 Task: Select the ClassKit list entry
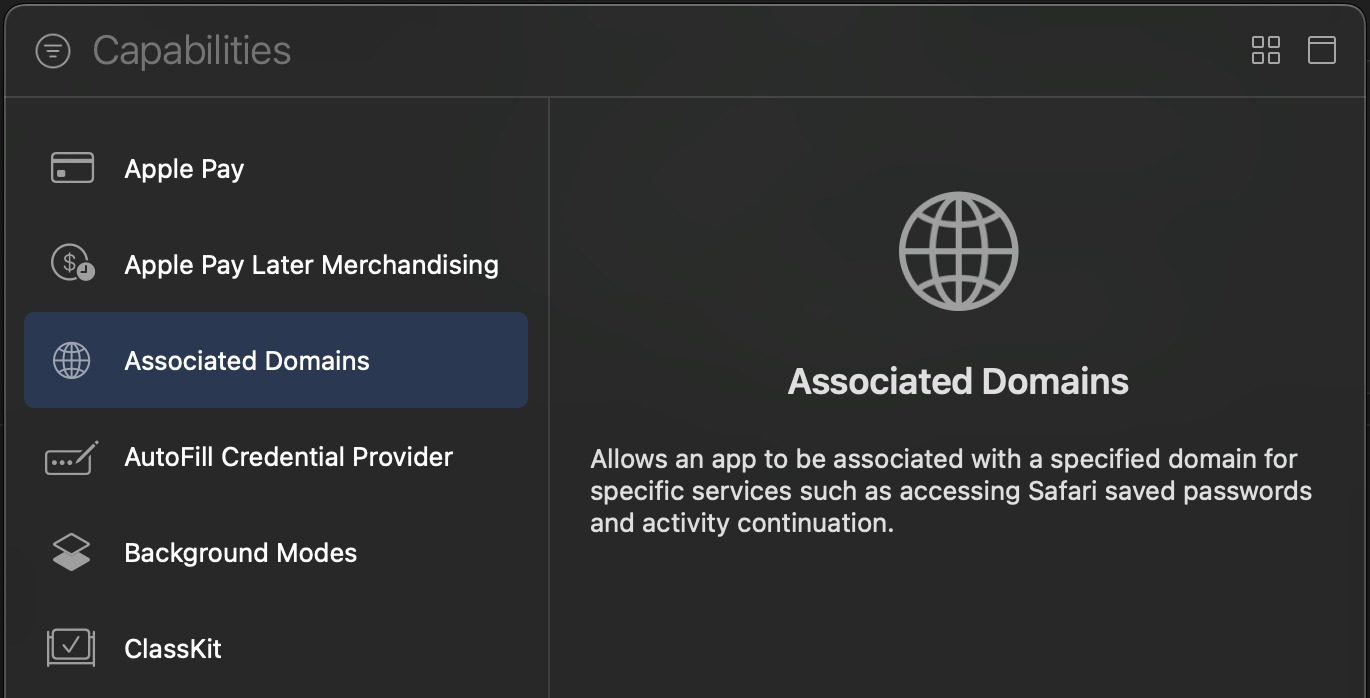tap(173, 648)
